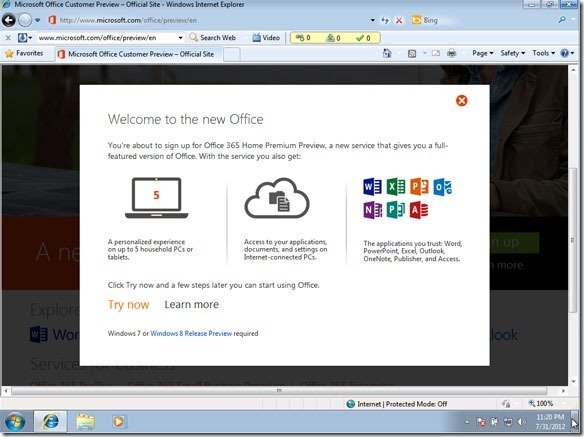Open the recent pages dropdown arrow

coord(38,20)
